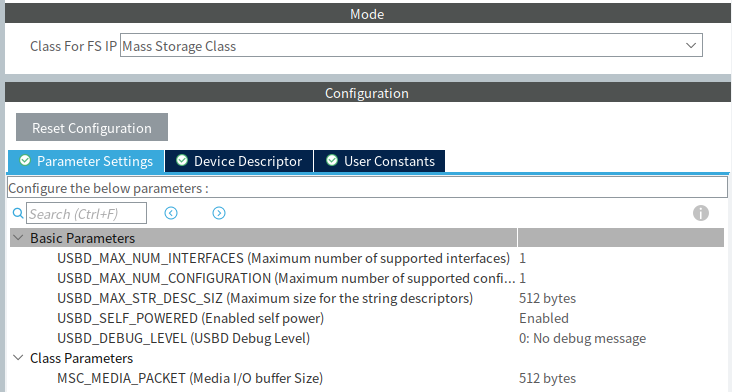This screenshot has height=392, width=732.
Task: Go to previous search result arrow
Action: 171,213
